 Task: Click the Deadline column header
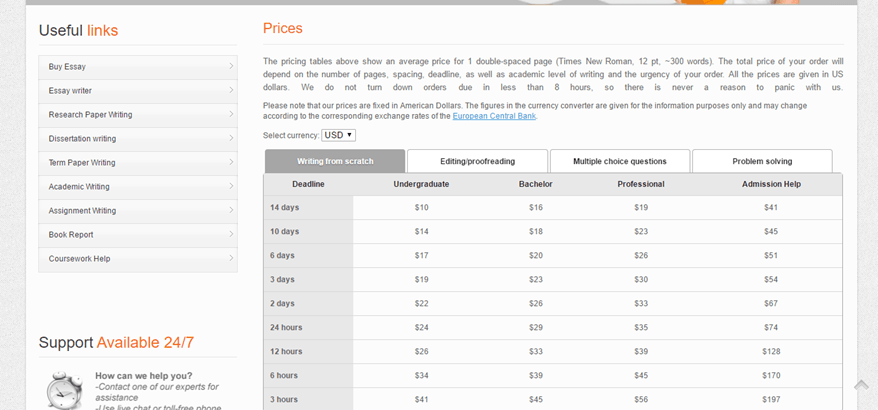coord(308,184)
